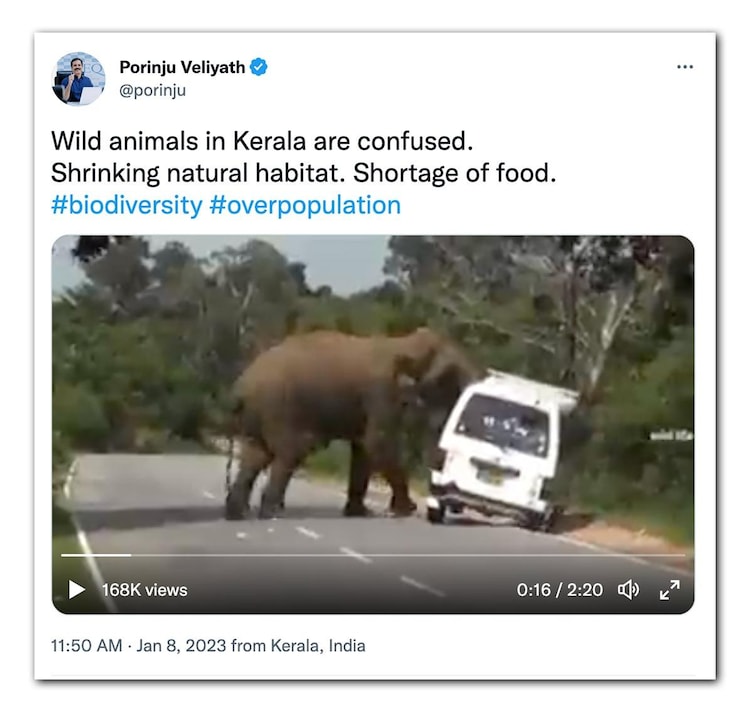The width and height of the screenshot is (750, 712).
Task: Click the Porinju Veliyath display name
Action: pyautogui.click(x=182, y=68)
